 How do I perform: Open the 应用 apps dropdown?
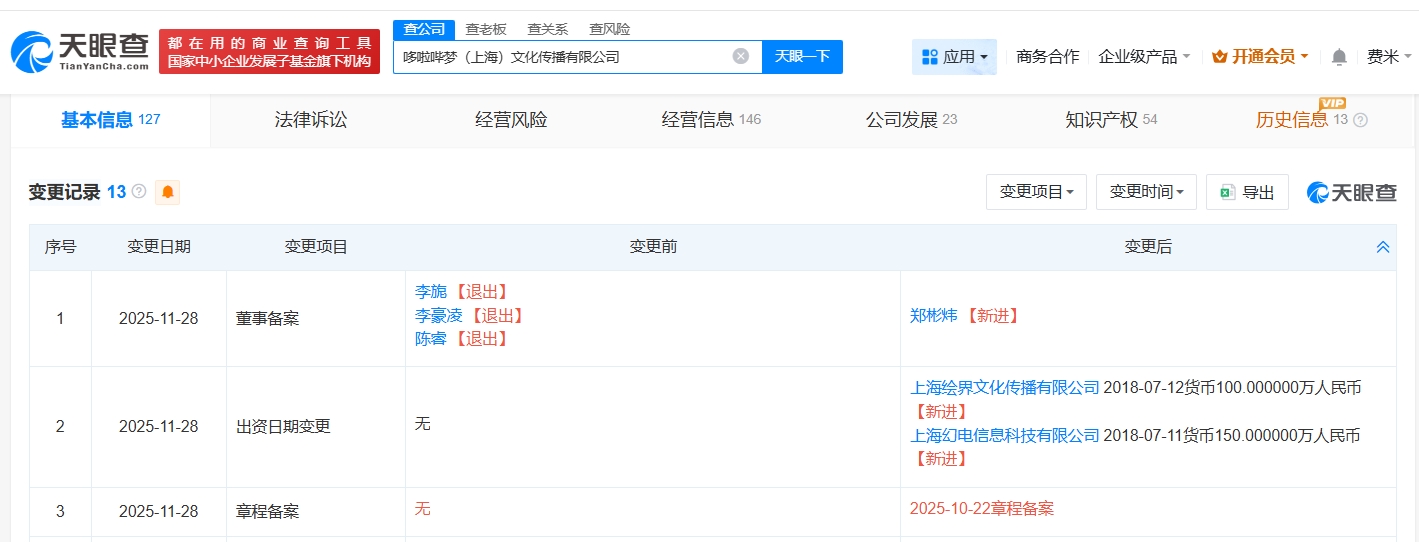point(954,57)
